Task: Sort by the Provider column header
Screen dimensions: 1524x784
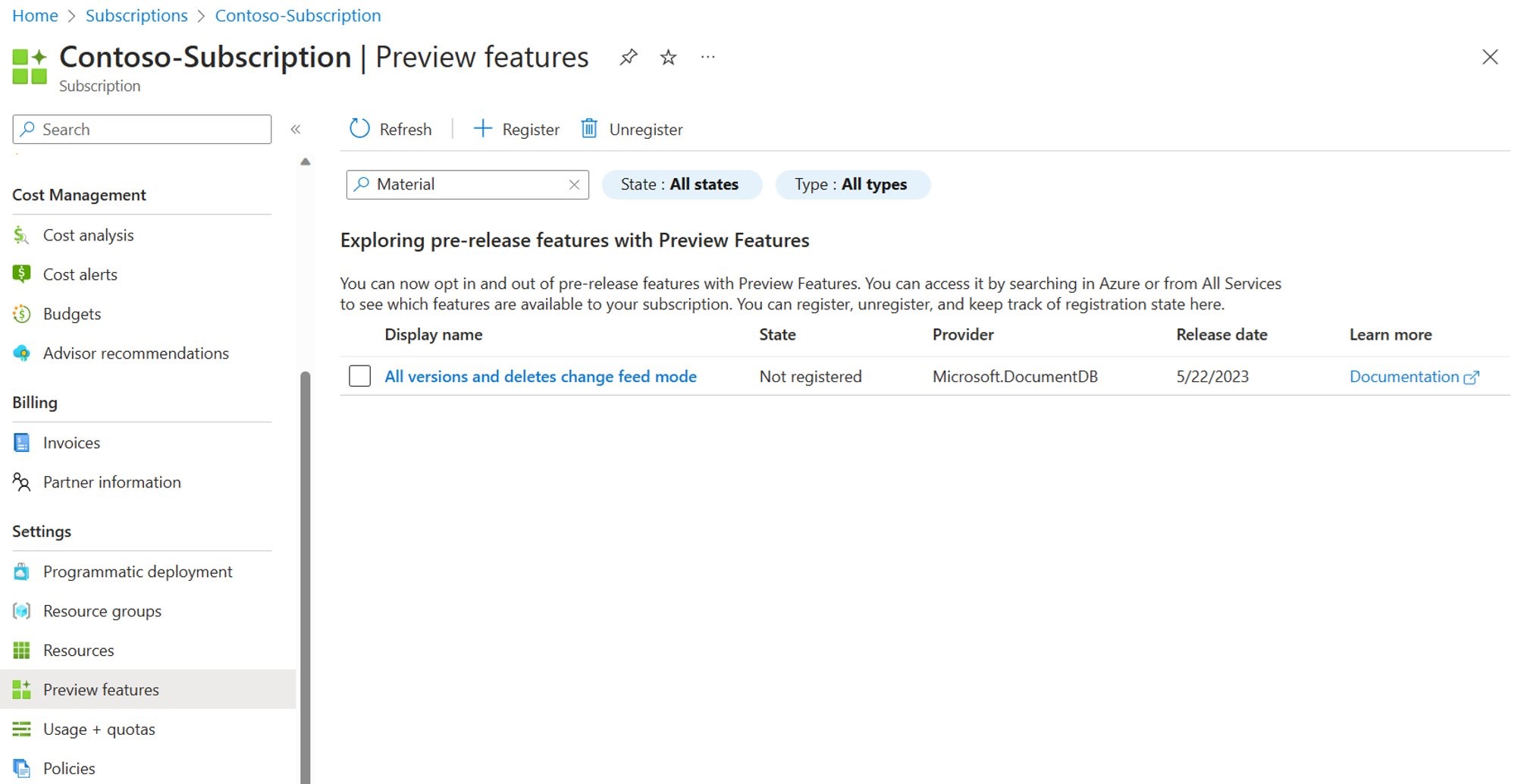Action: click(963, 334)
